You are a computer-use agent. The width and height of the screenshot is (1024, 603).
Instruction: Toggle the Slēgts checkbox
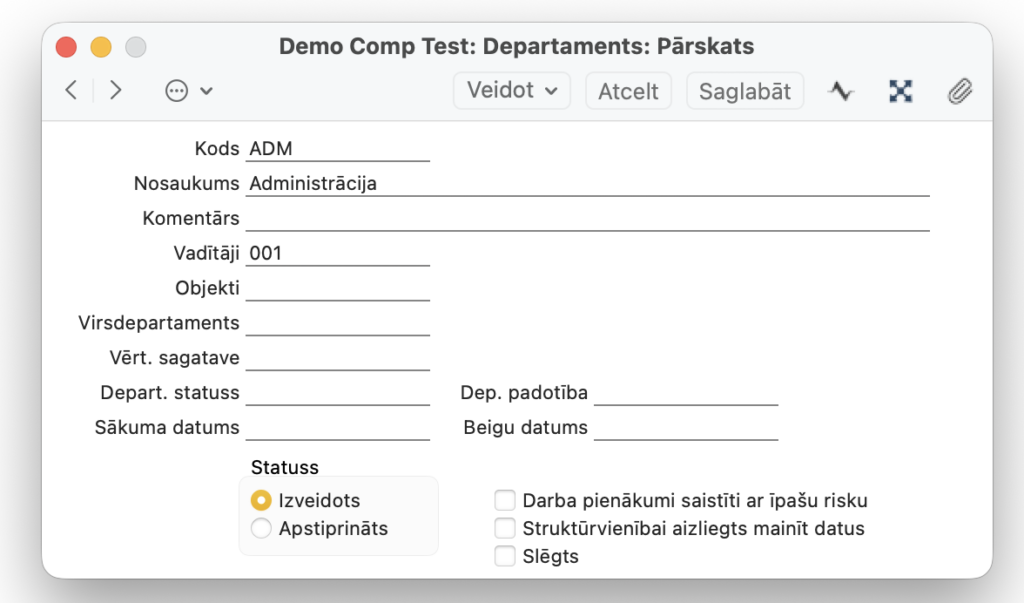(505, 556)
